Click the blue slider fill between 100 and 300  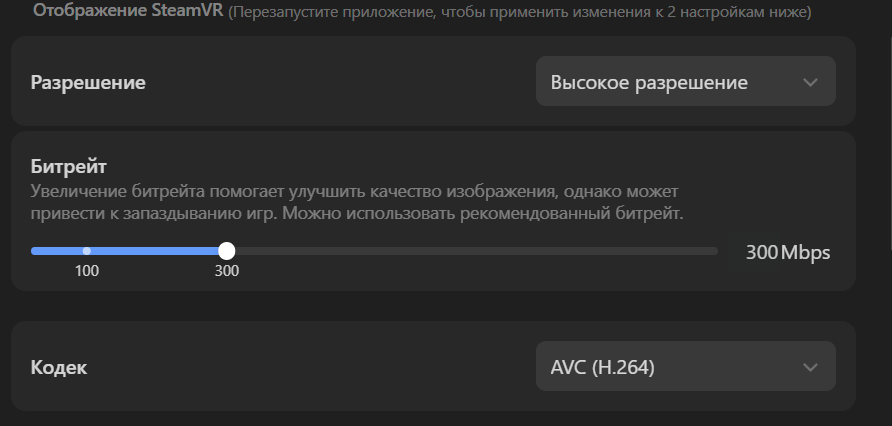[x=155, y=251]
